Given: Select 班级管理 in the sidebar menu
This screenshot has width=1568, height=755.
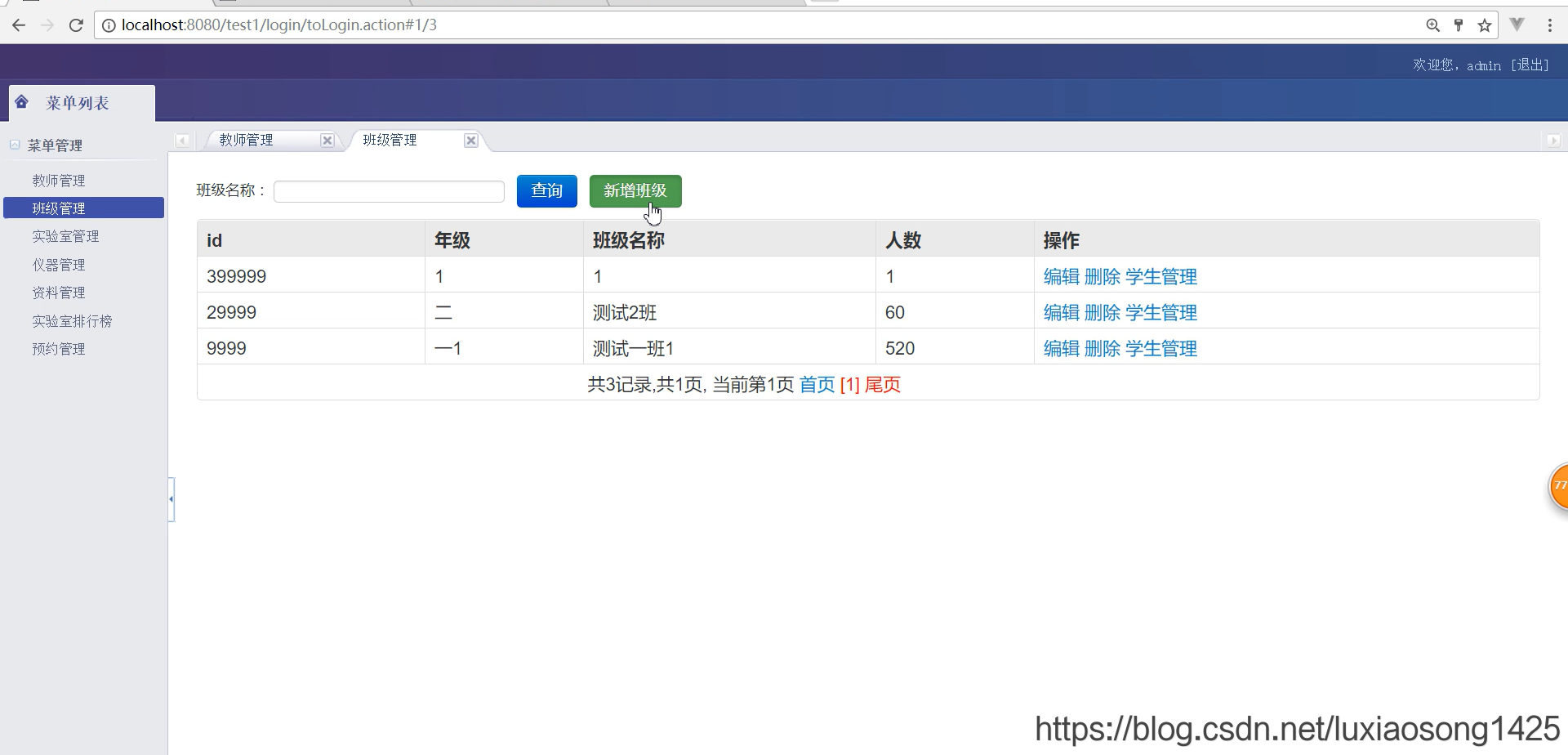Looking at the screenshot, I should click(83, 208).
